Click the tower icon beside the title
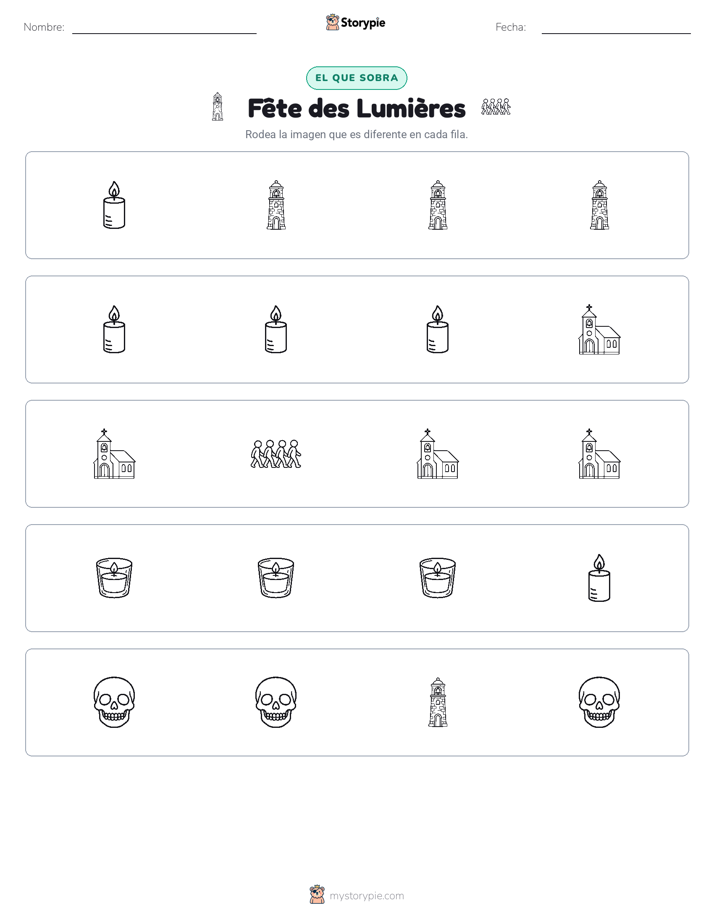This screenshot has width=714, height=924. [217, 107]
